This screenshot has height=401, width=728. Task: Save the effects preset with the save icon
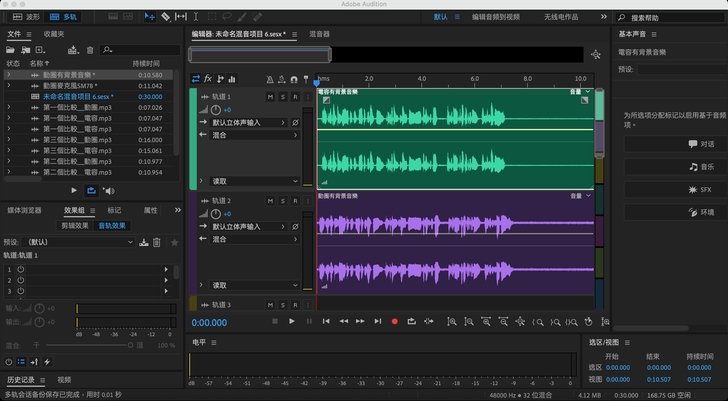[144, 242]
